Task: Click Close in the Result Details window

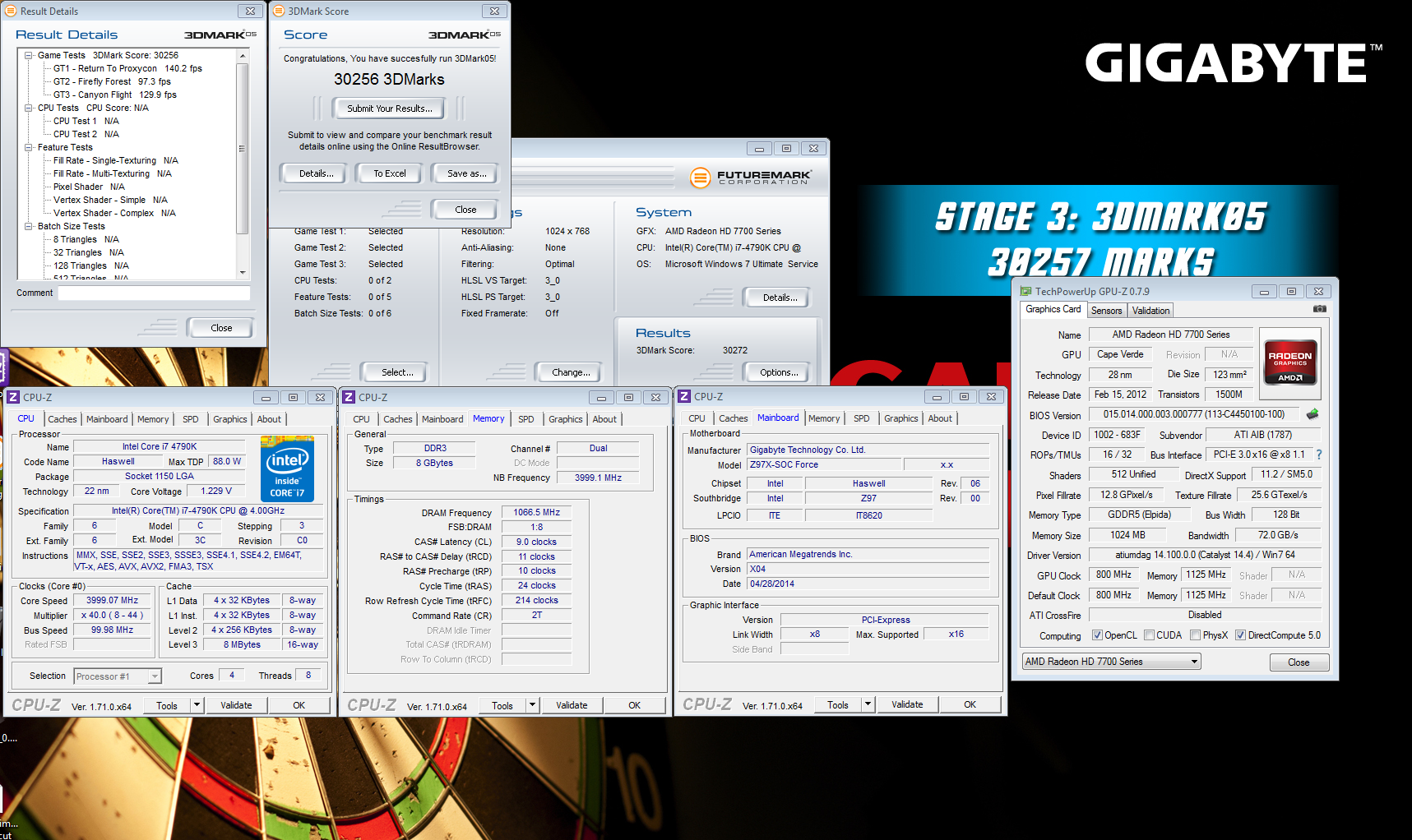Action: 221,328
